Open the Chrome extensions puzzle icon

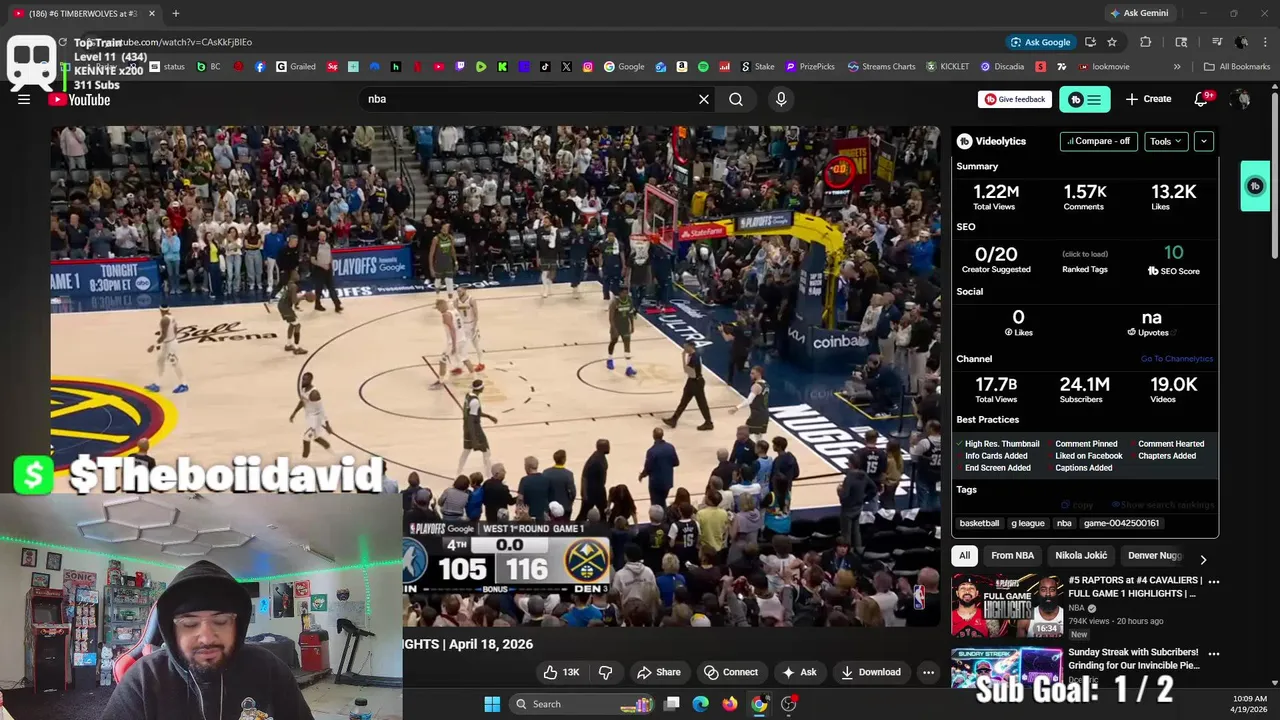coord(1146,42)
